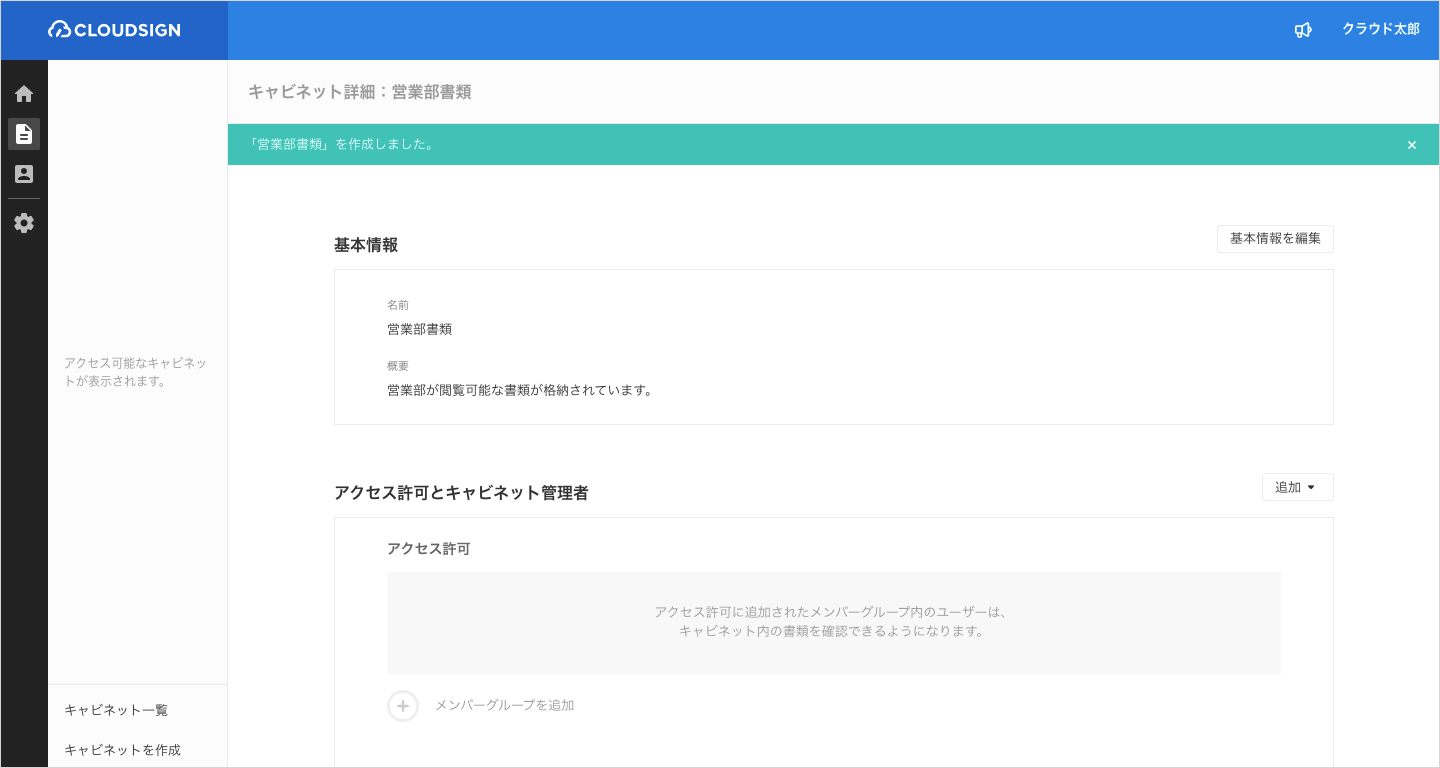Viewport: 1440px width, 768px height.
Task: Expand the 追加 dropdown
Action: click(1297, 487)
